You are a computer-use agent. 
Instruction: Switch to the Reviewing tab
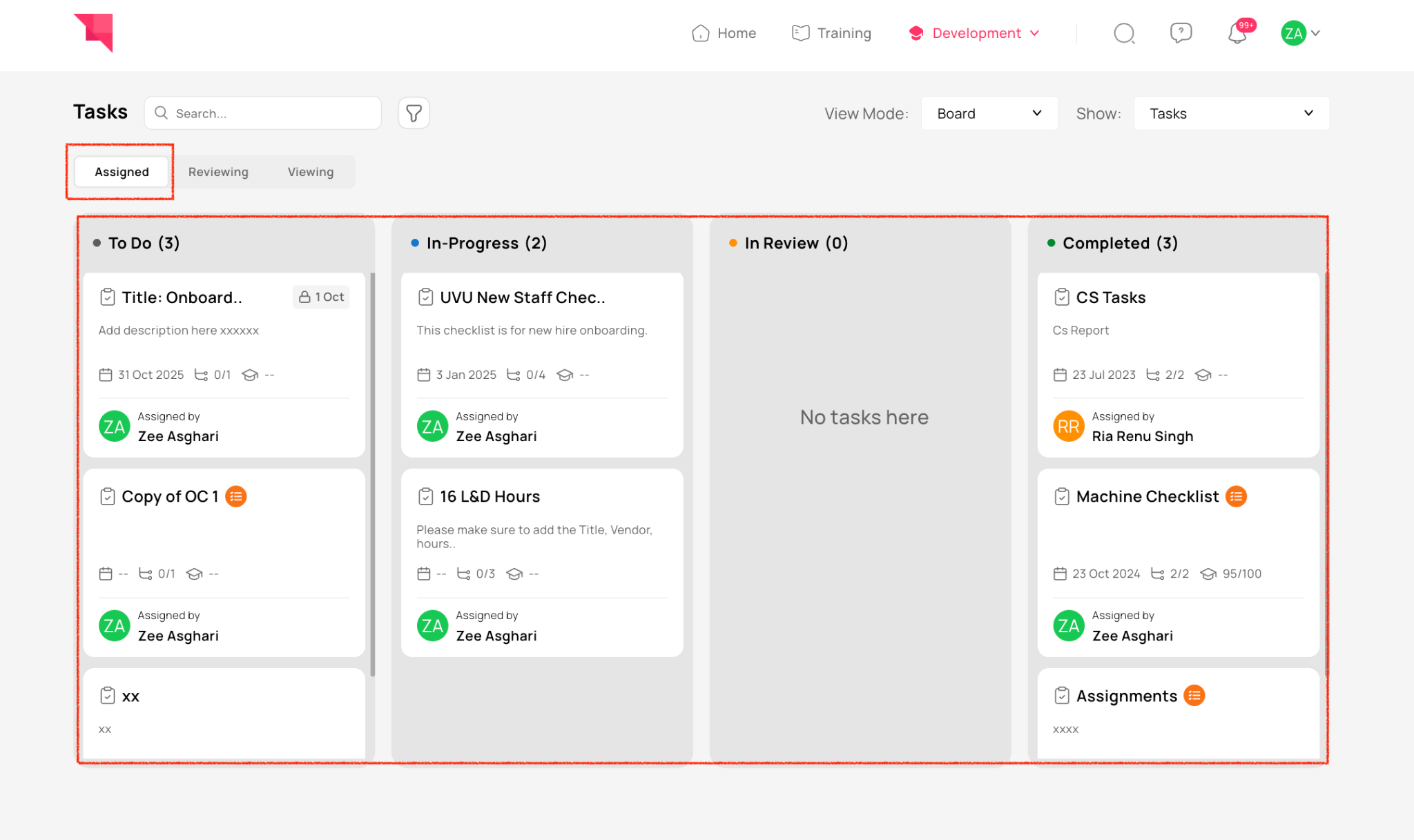[218, 172]
